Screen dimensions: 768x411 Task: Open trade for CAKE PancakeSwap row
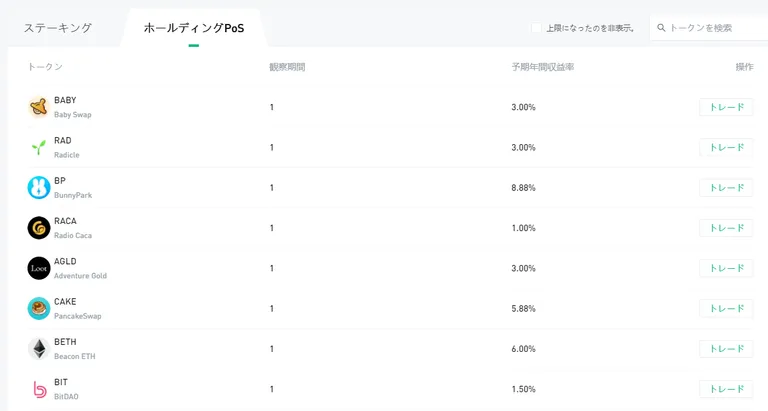pos(726,309)
